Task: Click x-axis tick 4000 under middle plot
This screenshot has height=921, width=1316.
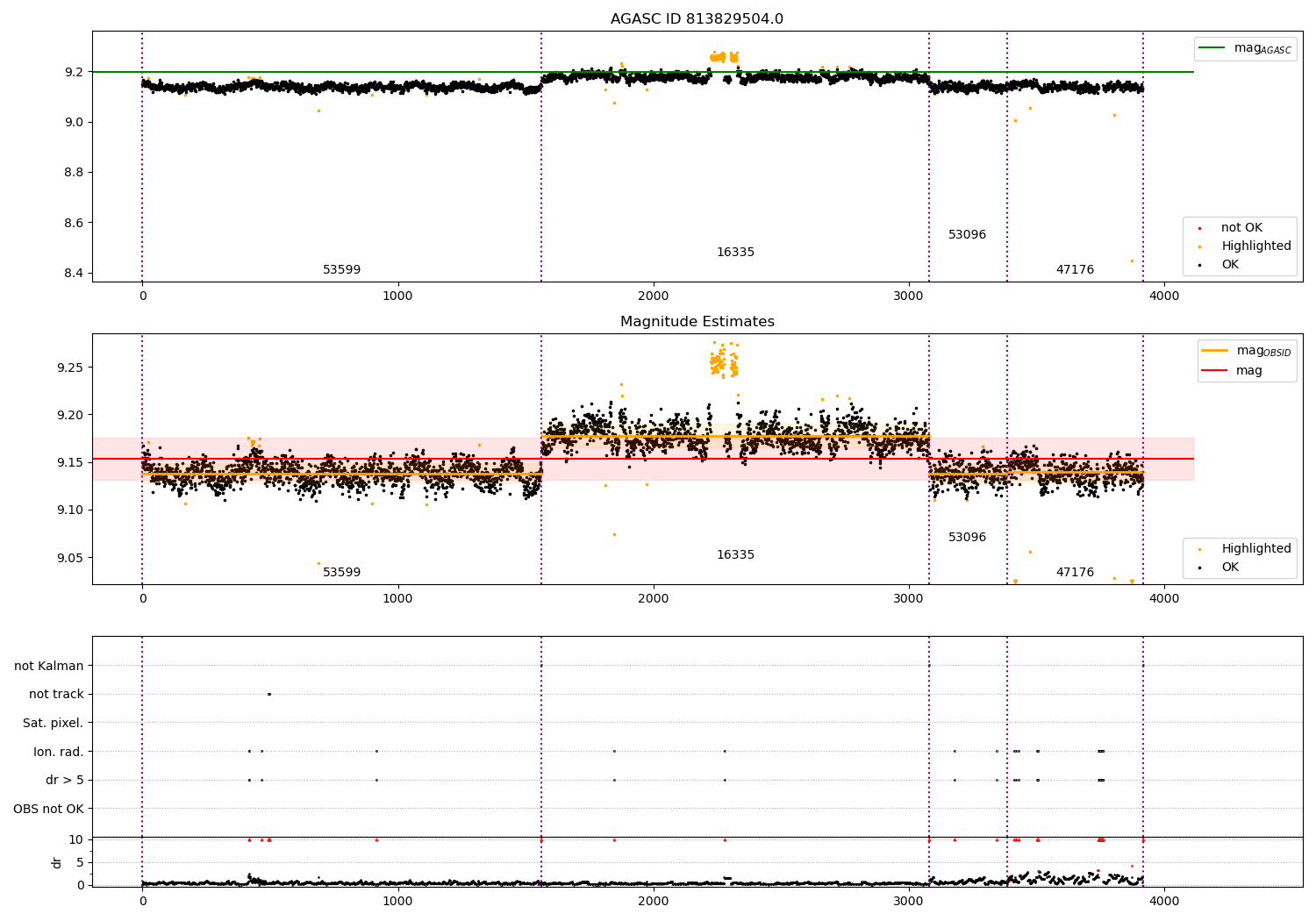Action: pos(1164,599)
